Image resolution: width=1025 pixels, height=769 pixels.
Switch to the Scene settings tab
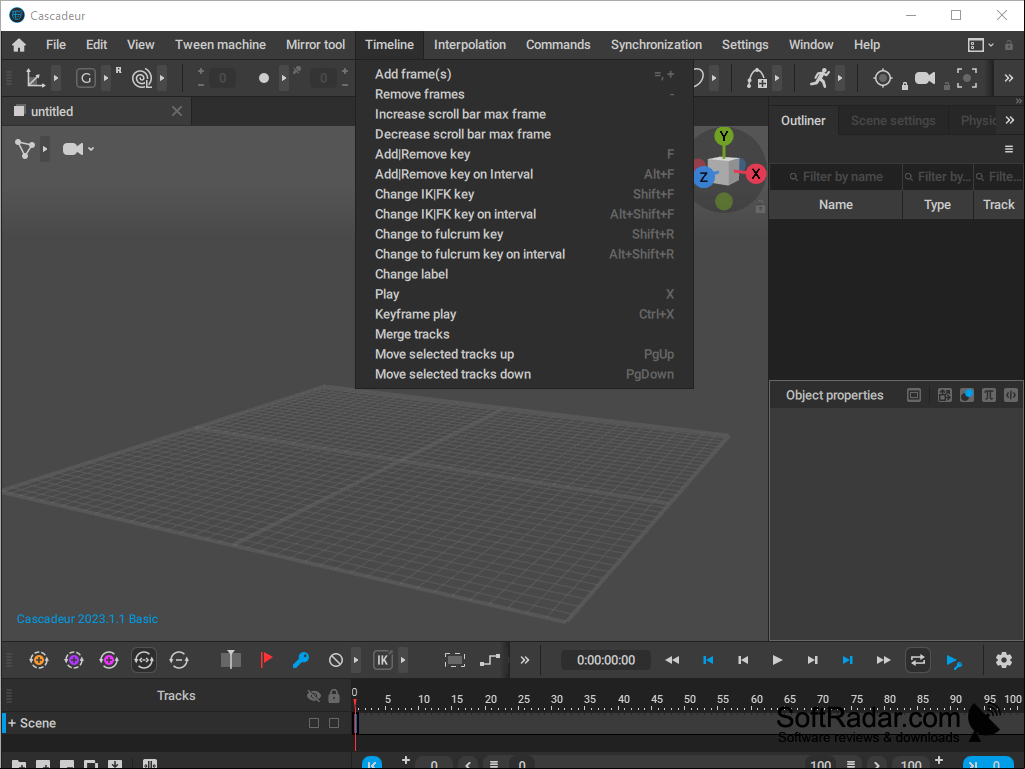(x=893, y=120)
